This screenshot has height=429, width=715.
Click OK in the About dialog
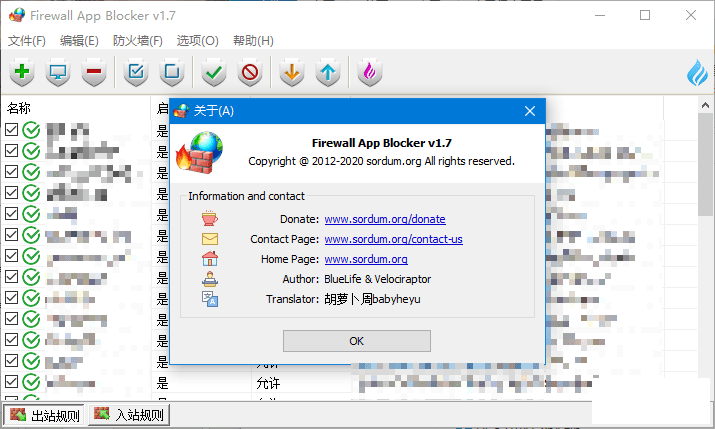tap(357, 341)
